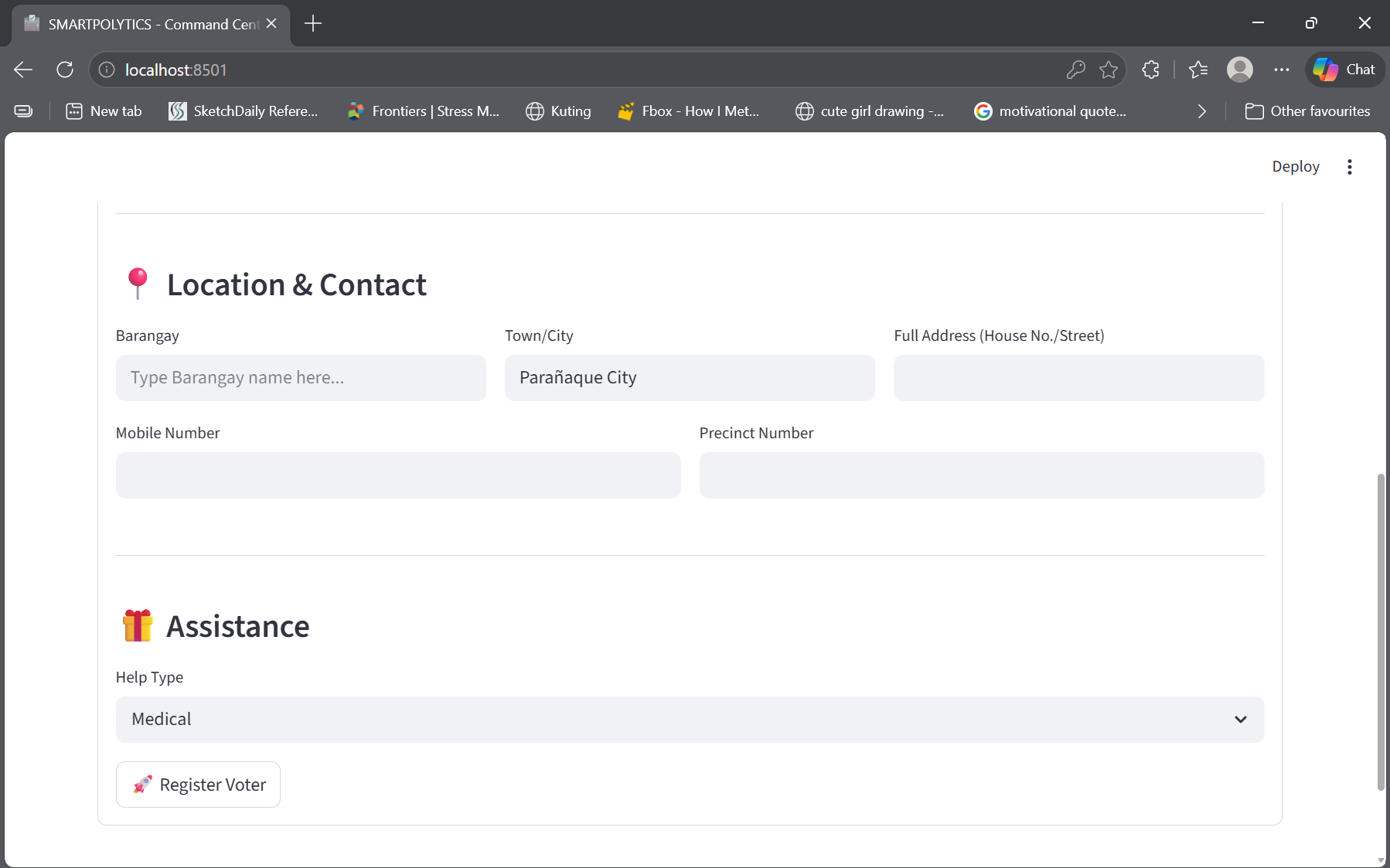Screen dimensions: 1390x868
Task: Click the browser extensions puzzle icon
Action: (1150, 70)
